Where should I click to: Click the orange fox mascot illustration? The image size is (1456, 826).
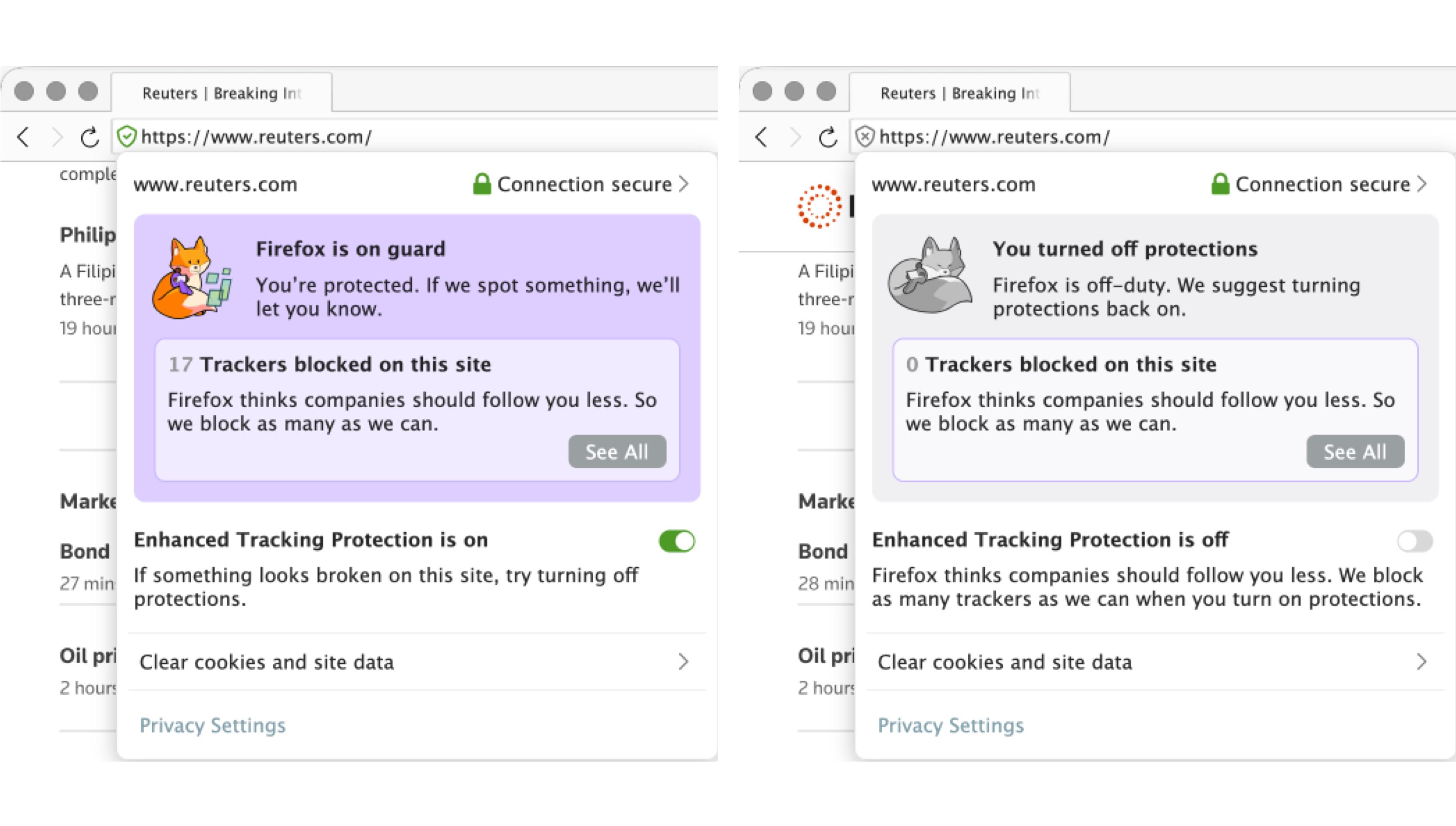(191, 278)
